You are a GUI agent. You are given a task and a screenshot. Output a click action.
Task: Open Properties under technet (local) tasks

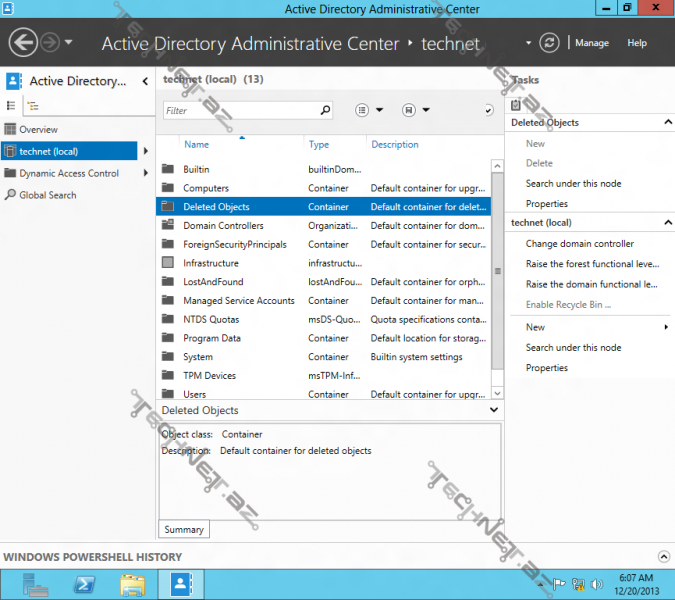[546, 368]
